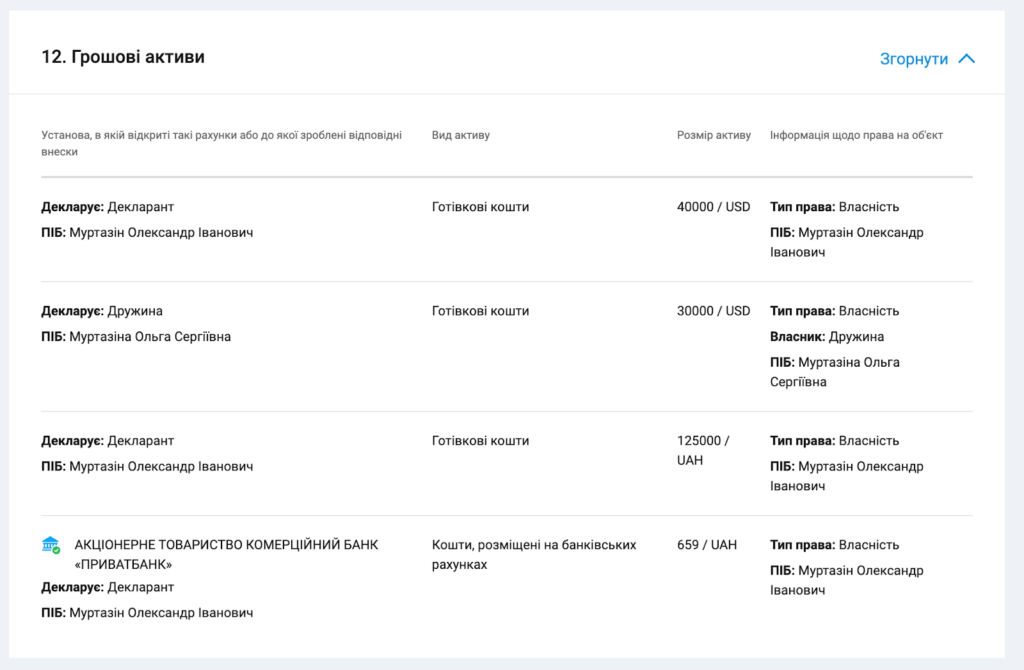1024x670 pixels.
Task: Click 'Готівкові кошти' in the first row
Action: (480, 207)
